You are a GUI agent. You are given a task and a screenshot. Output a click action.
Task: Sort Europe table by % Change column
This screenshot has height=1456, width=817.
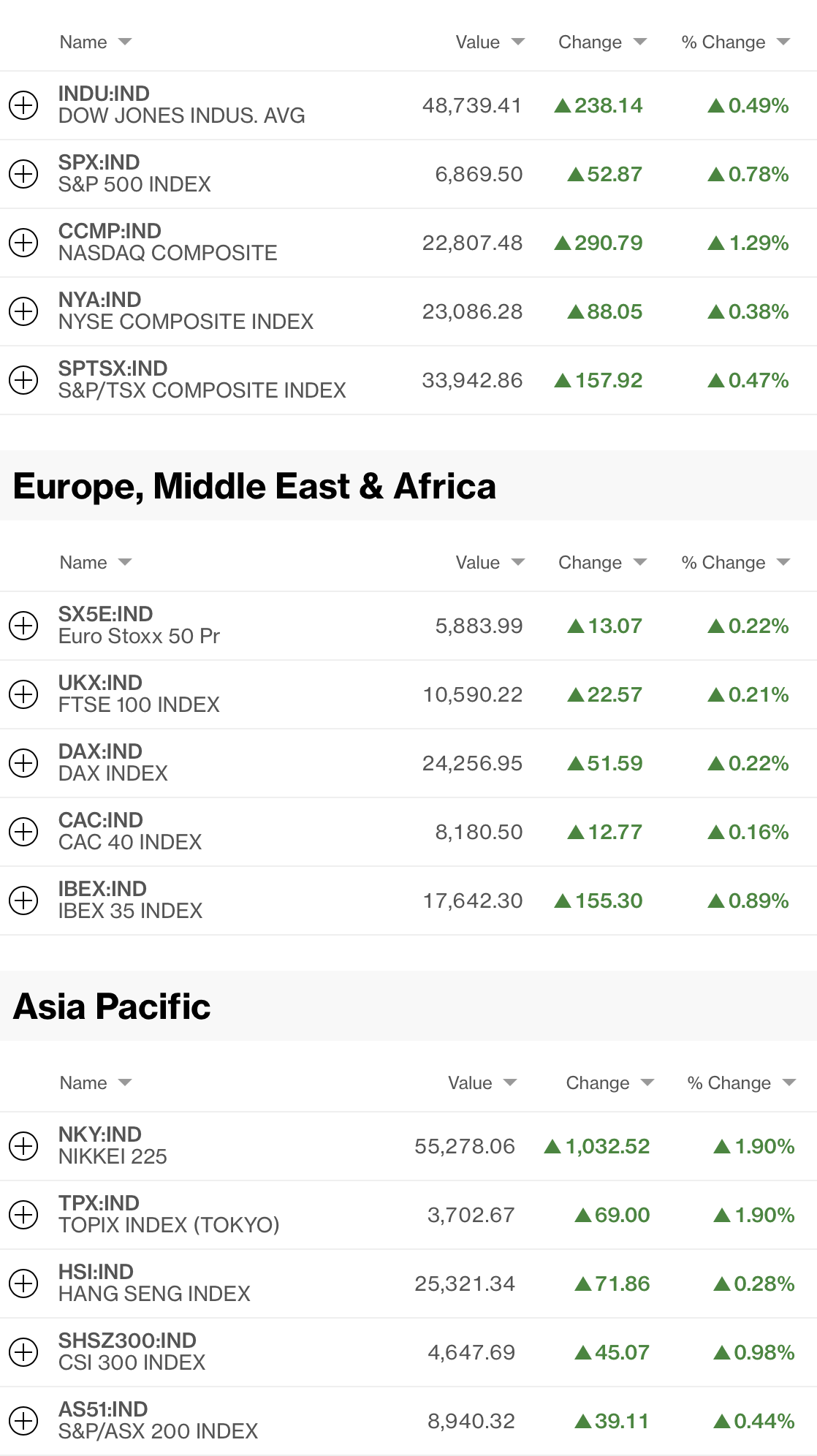[x=735, y=563]
